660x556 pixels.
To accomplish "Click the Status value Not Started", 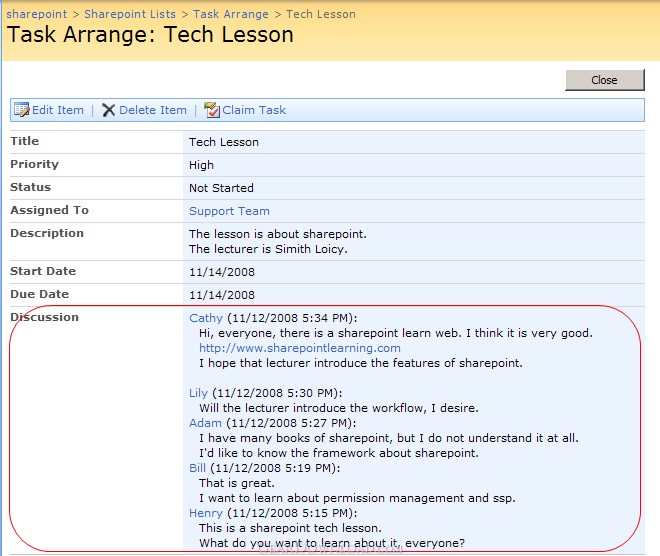I will [221, 188].
